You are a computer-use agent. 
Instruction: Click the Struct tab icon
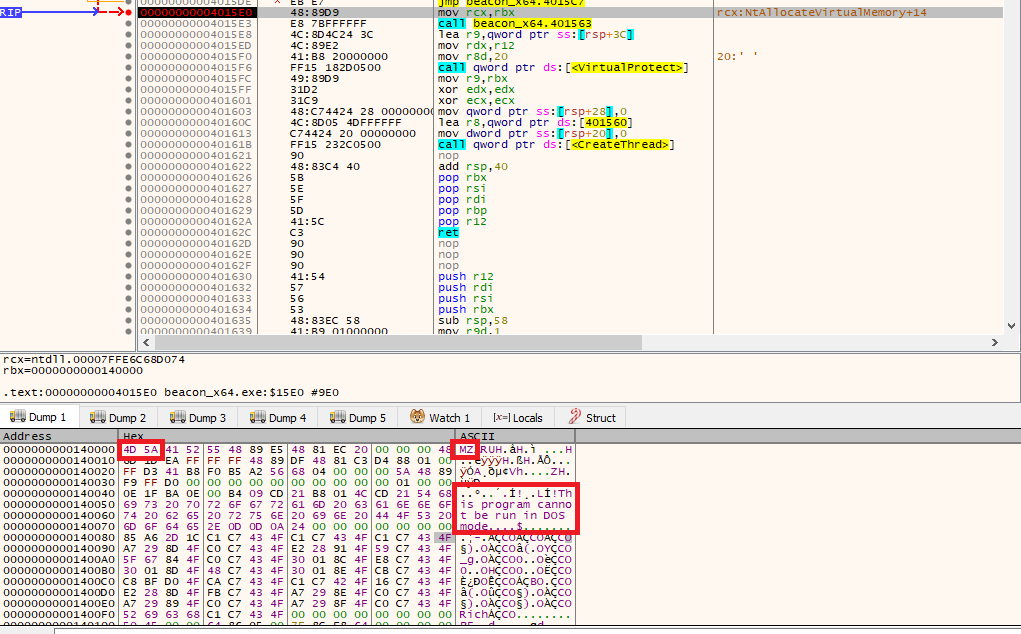tap(575, 417)
